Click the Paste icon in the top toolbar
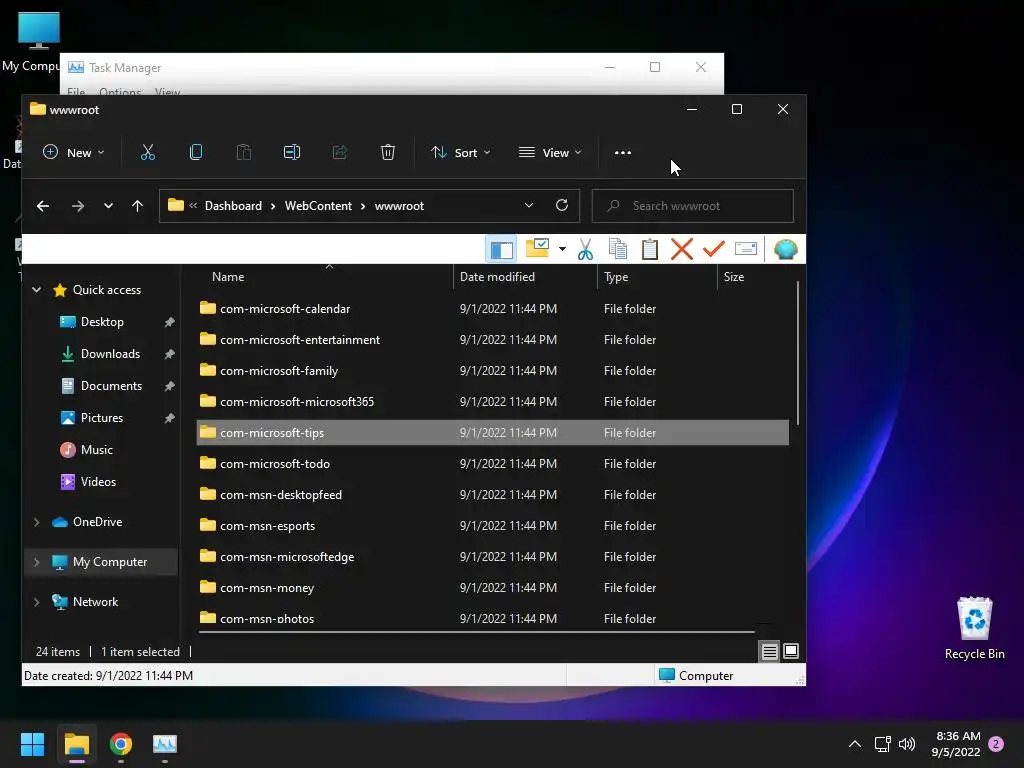The width and height of the screenshot is (1024, 768). point(244,152)
